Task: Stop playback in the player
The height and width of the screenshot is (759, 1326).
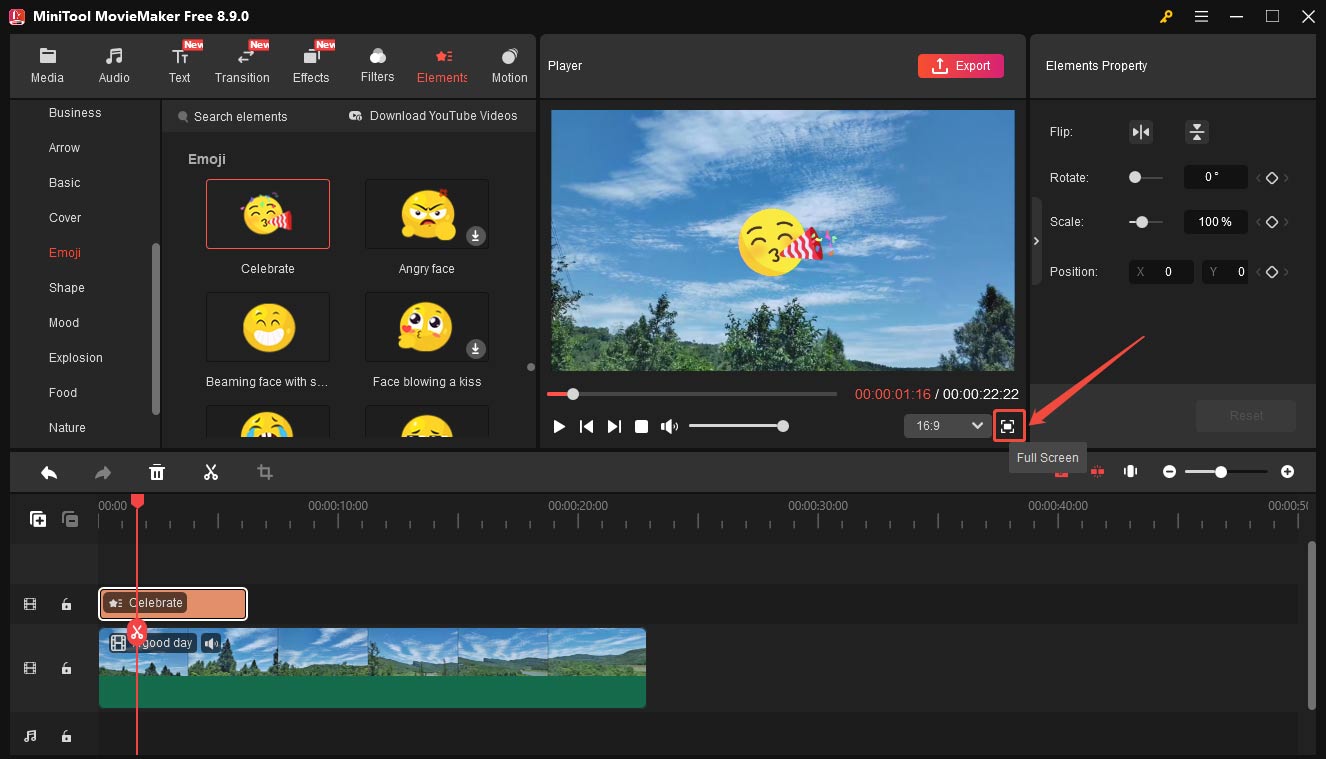Action: tap(642, 426)
